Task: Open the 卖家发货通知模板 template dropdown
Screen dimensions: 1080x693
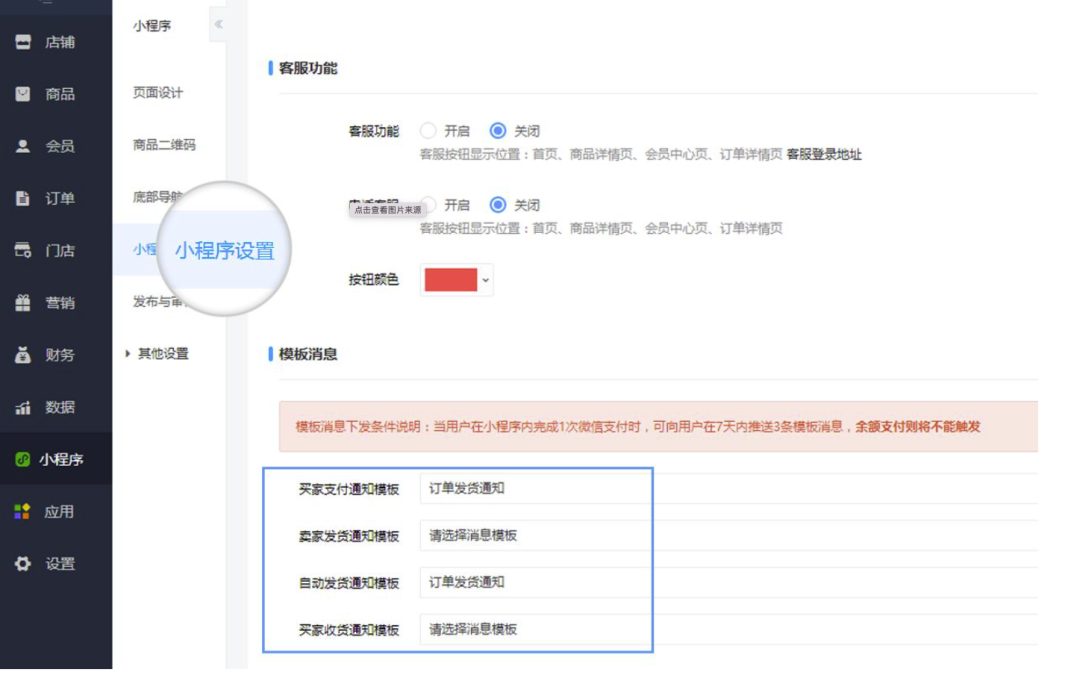Action: click(536, 535)
